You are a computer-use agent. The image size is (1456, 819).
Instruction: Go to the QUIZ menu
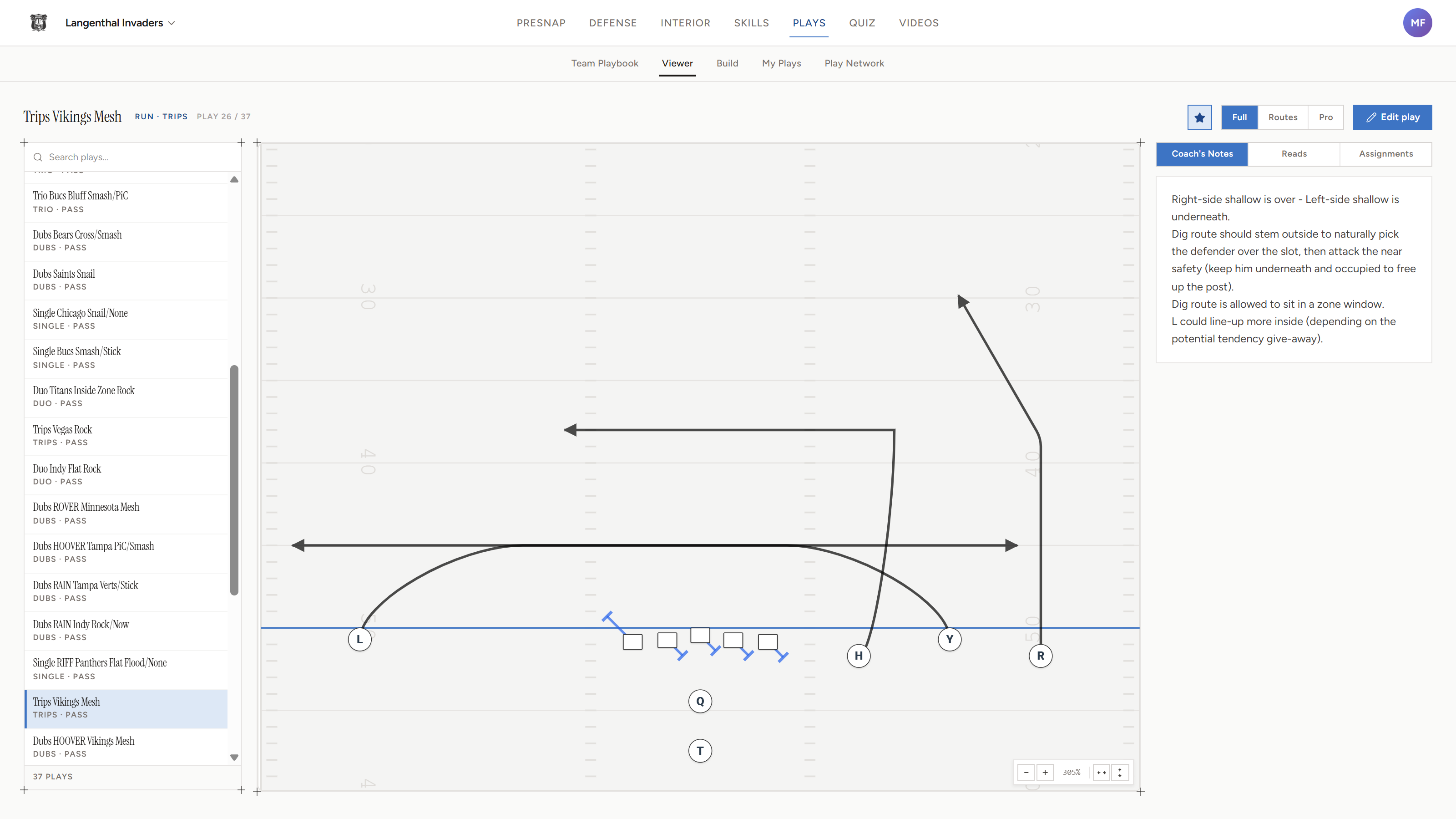pos(862,23)
